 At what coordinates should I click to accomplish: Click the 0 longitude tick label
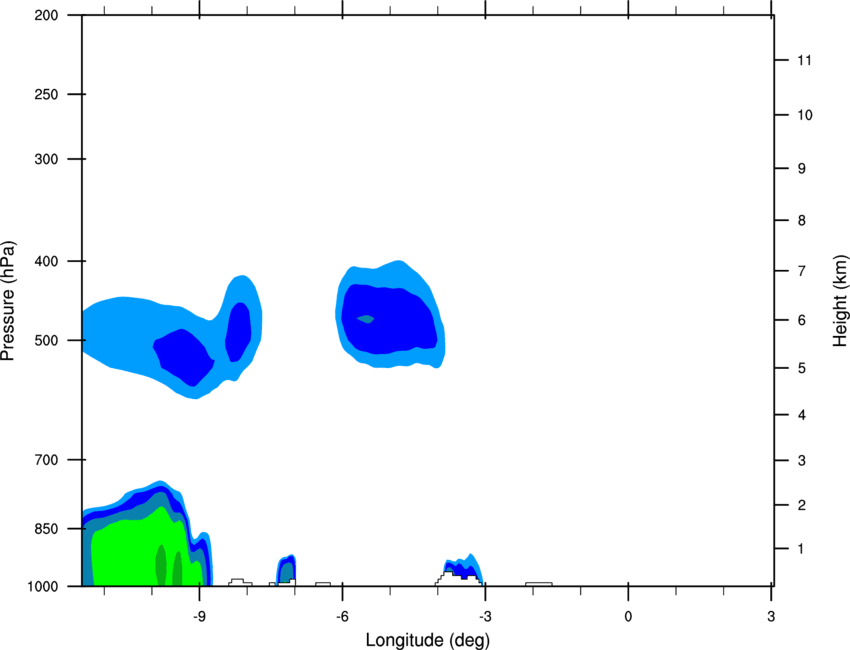click(x=628, y=616)
